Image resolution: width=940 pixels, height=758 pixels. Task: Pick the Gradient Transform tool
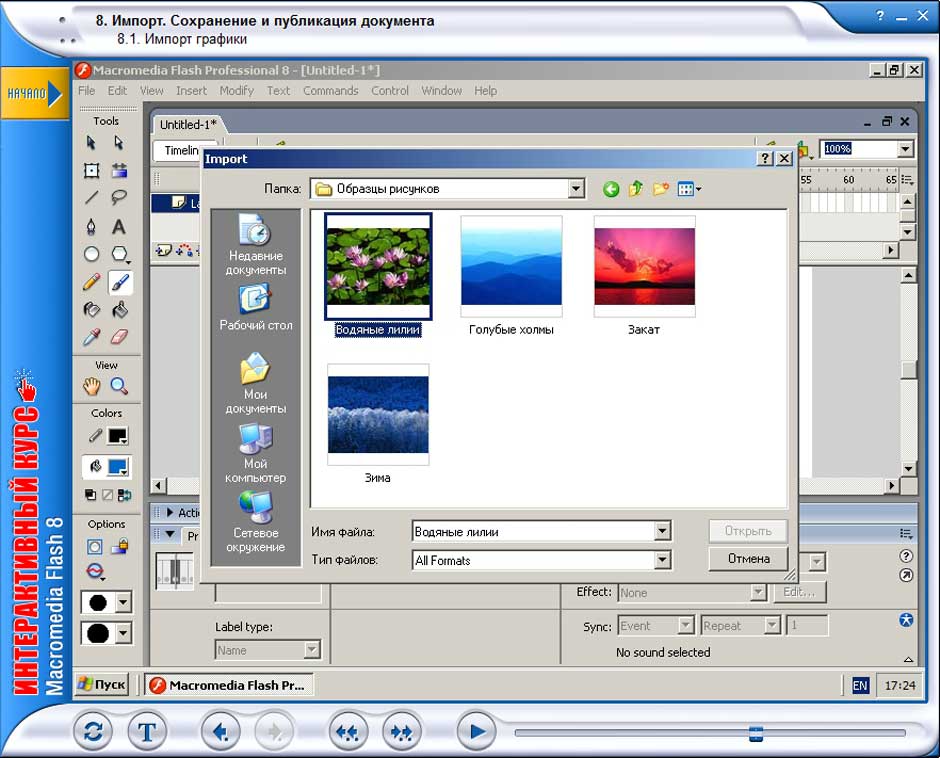tap(119, 171)
